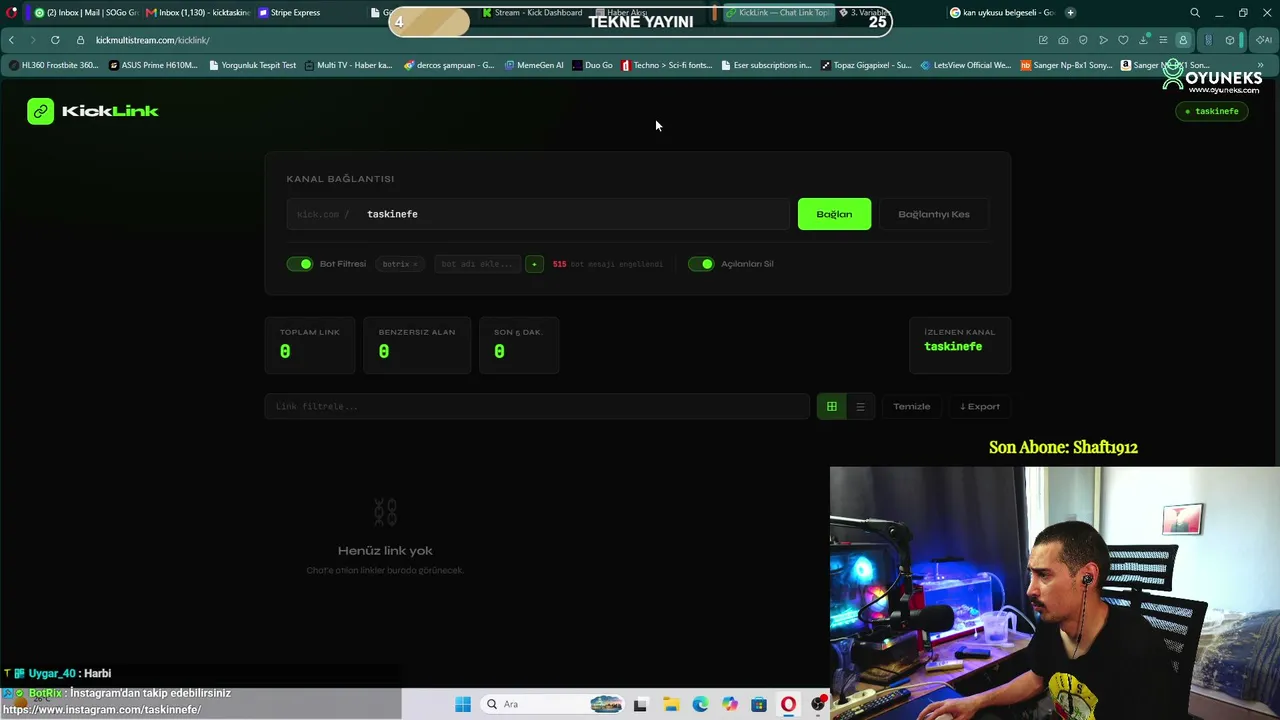Switch to grid view layout
Image resolution: width=1280 pixels, height=720 pixels.
[831, 407]
